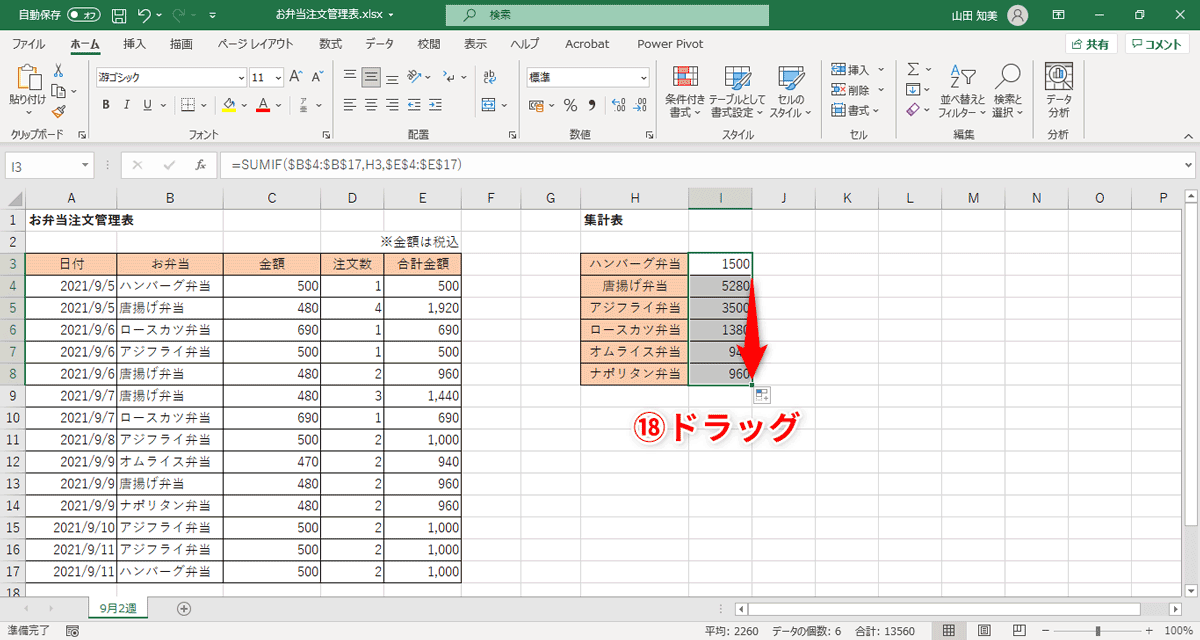Screen dimensions: 1200x640
Task: Align text right in cell
Action: tap(394, 105)
